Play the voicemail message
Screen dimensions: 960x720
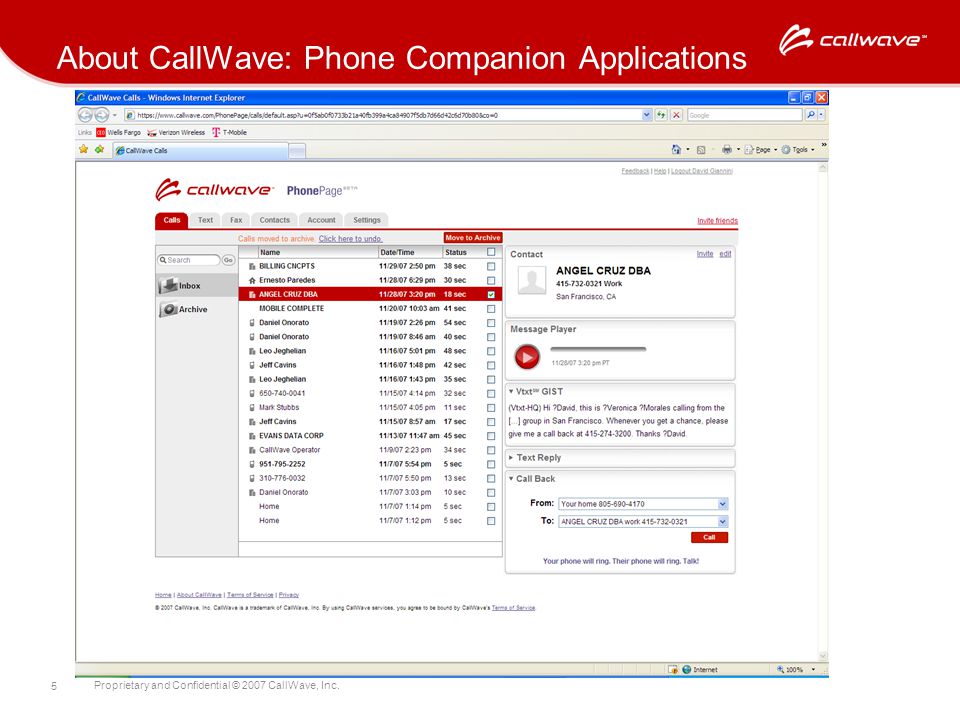(527, 357)
